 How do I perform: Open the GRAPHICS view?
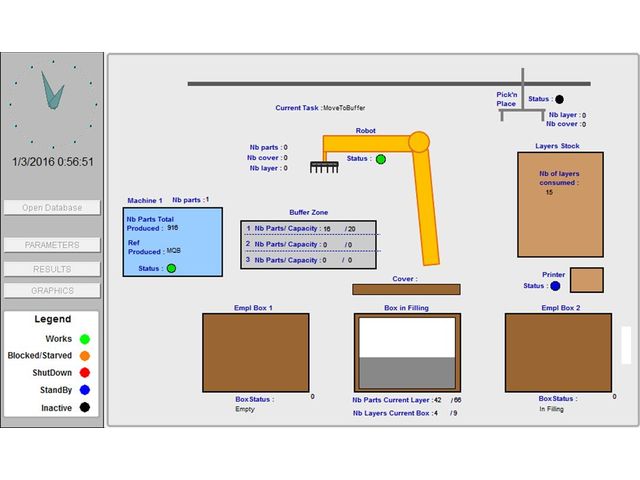pyautogui.click(x=52, y=291)
